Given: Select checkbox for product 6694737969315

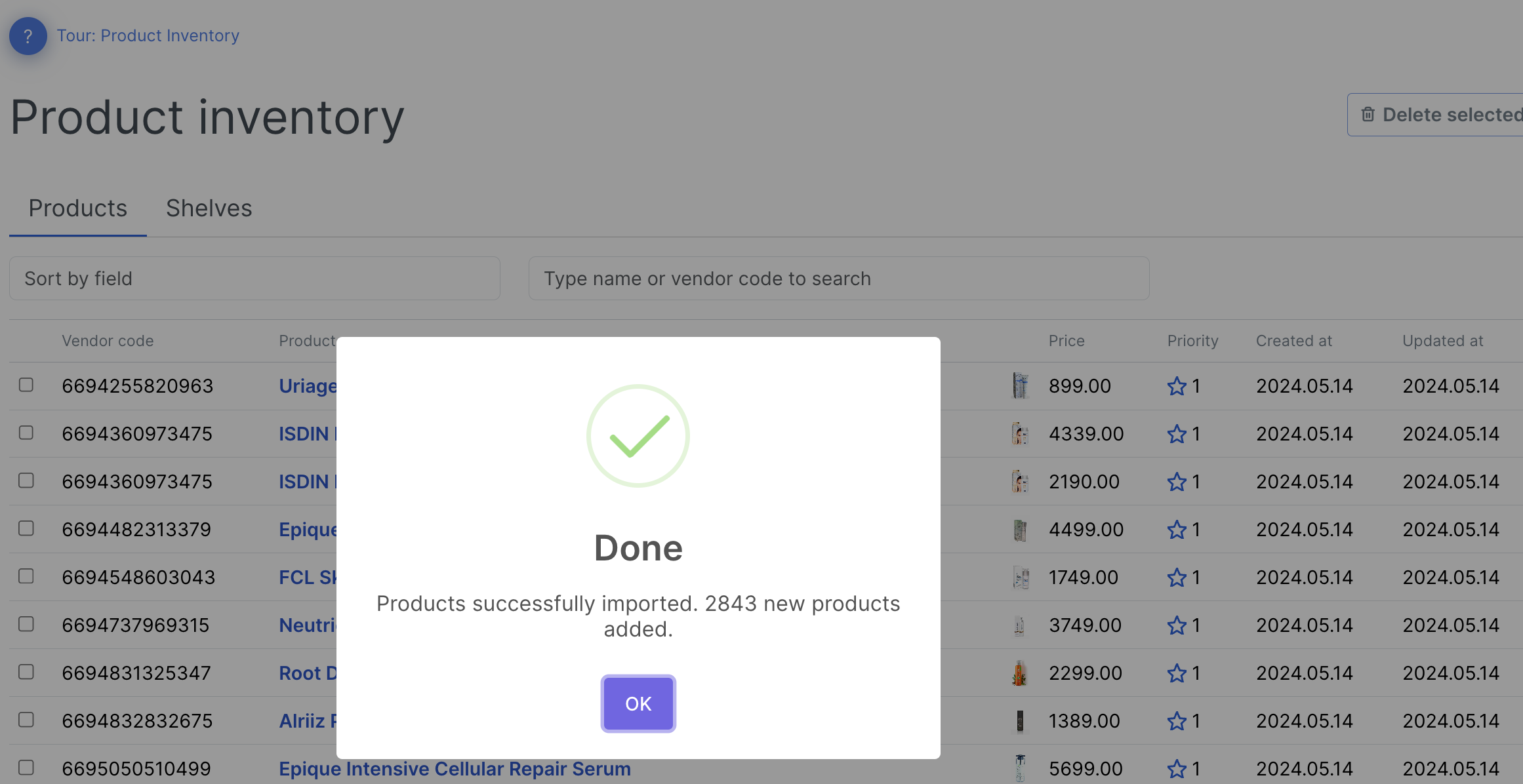Looking at the screenshot, I should coord(26,624).
